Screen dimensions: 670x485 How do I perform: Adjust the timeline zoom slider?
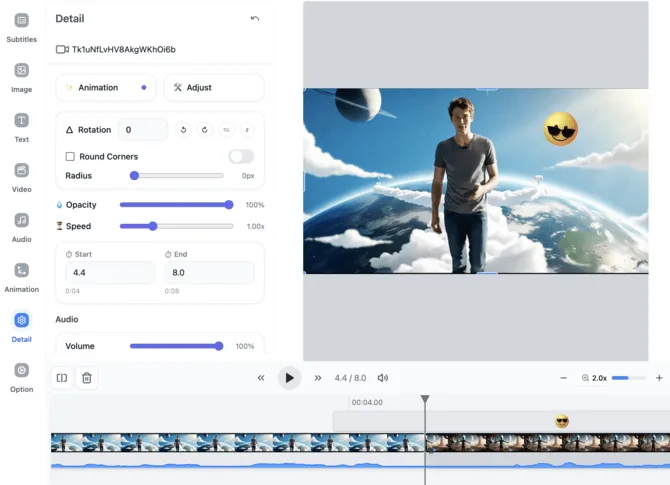pos(629,378)
